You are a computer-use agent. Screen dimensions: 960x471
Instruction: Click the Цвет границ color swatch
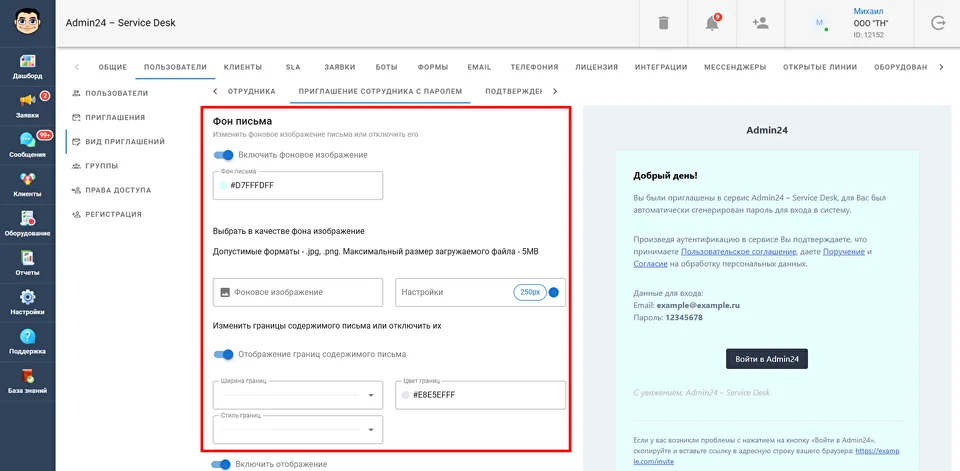[x=405, y=396]
